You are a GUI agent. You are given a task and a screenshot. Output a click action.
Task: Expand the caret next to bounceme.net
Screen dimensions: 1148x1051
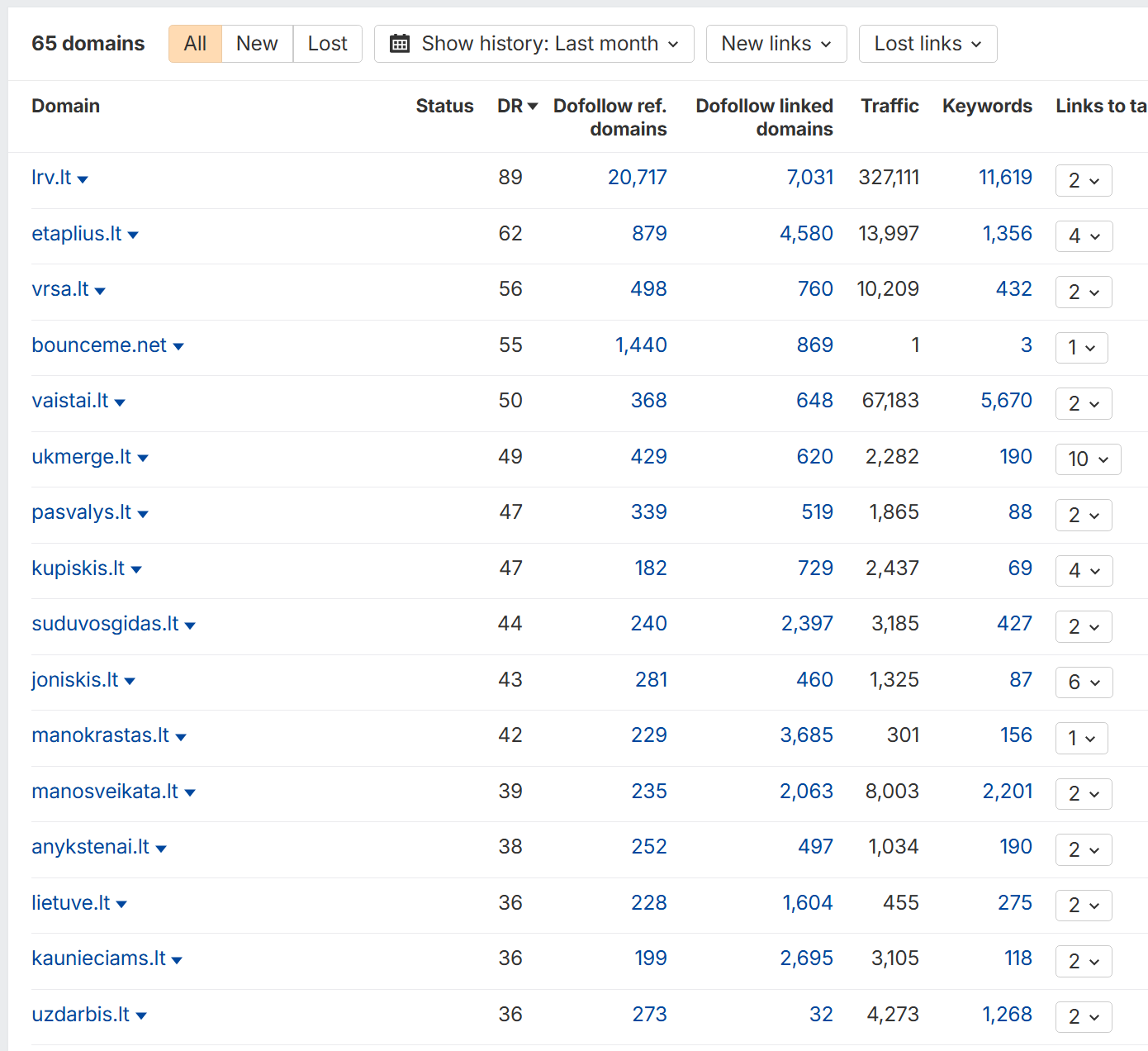[178, 347]
